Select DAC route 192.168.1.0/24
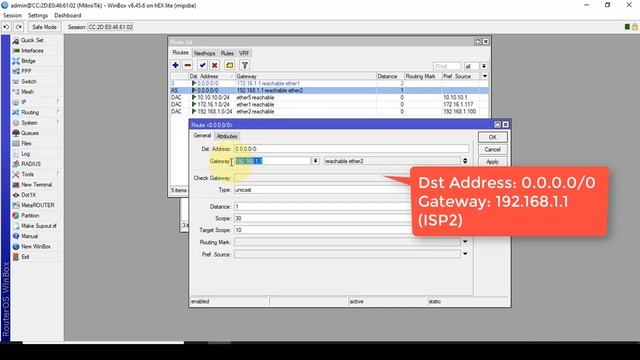640x360 pixels. tap(329, 111)
